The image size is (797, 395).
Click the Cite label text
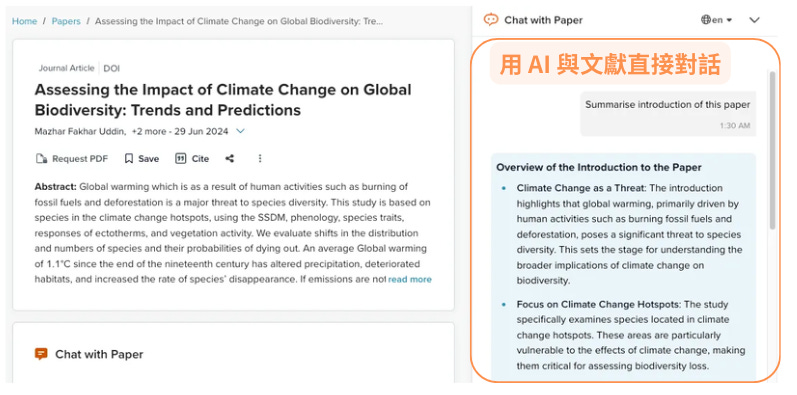click(200, 159)
